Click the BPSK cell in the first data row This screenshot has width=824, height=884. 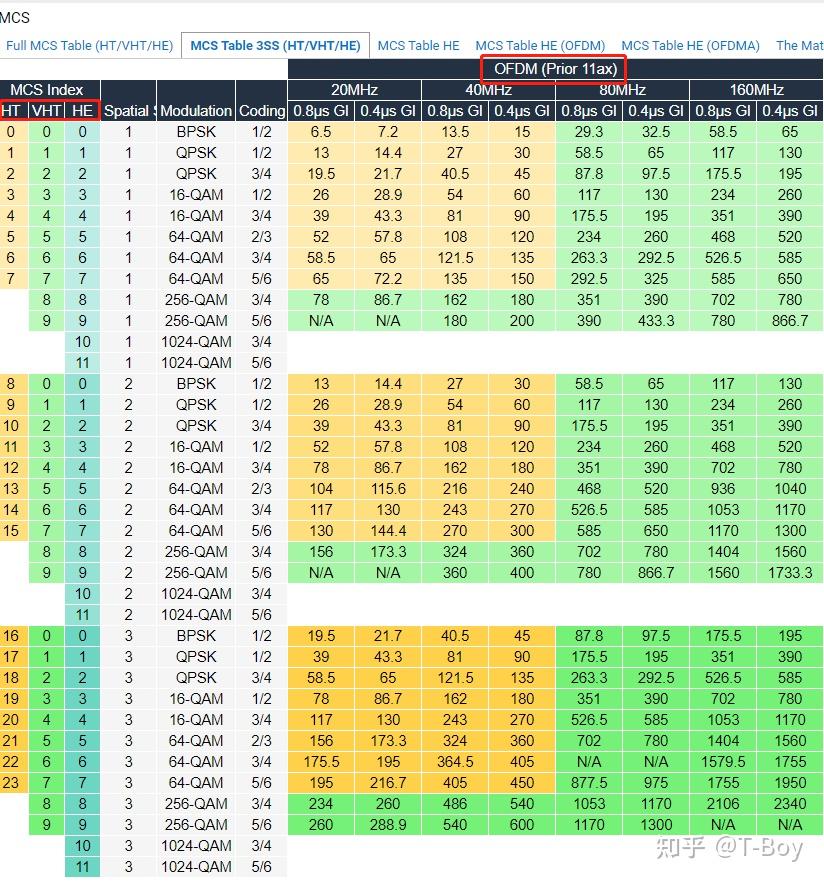196,132
